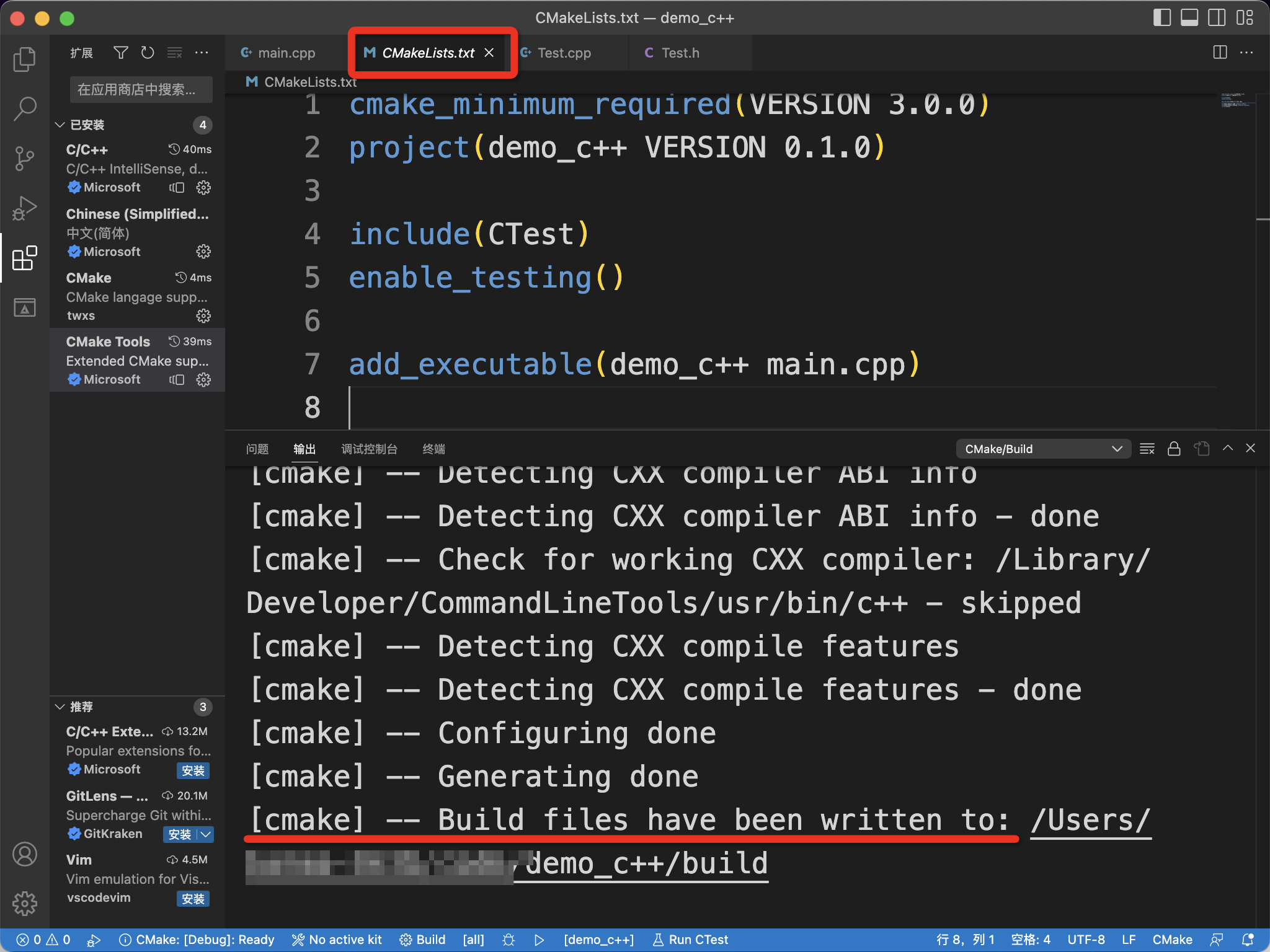Screen dimensions: 1270x952
Task: Clear the output panel
Action: pyautogui.click(x=1147, y=449)
